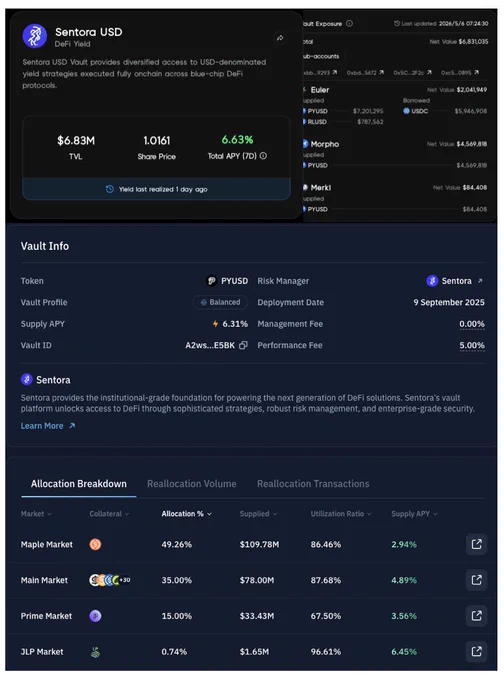
Task: Click the Management Fee 0.00% value
Action: click(472, 324)
